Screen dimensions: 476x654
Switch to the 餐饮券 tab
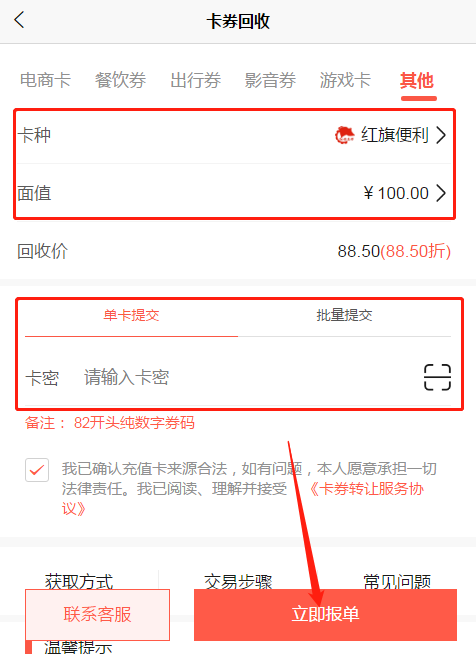tap(120, 80)
